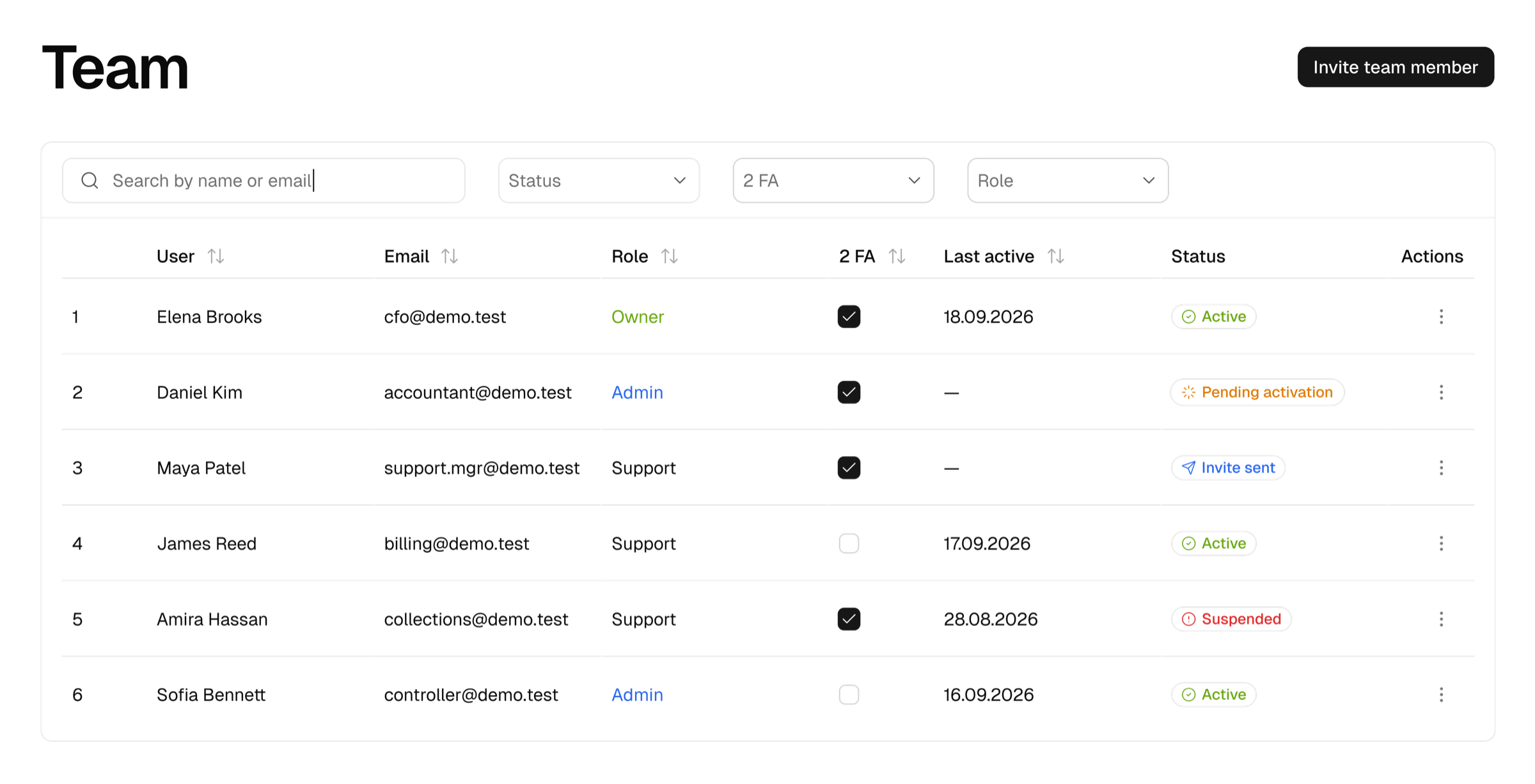The image size is (1535, 784).
Task: Select email controller@demo.test
Action: (471, 694)
